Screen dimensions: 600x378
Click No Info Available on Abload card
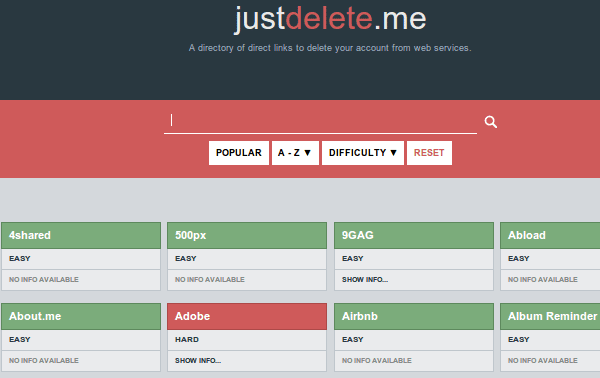pos(543,280)
